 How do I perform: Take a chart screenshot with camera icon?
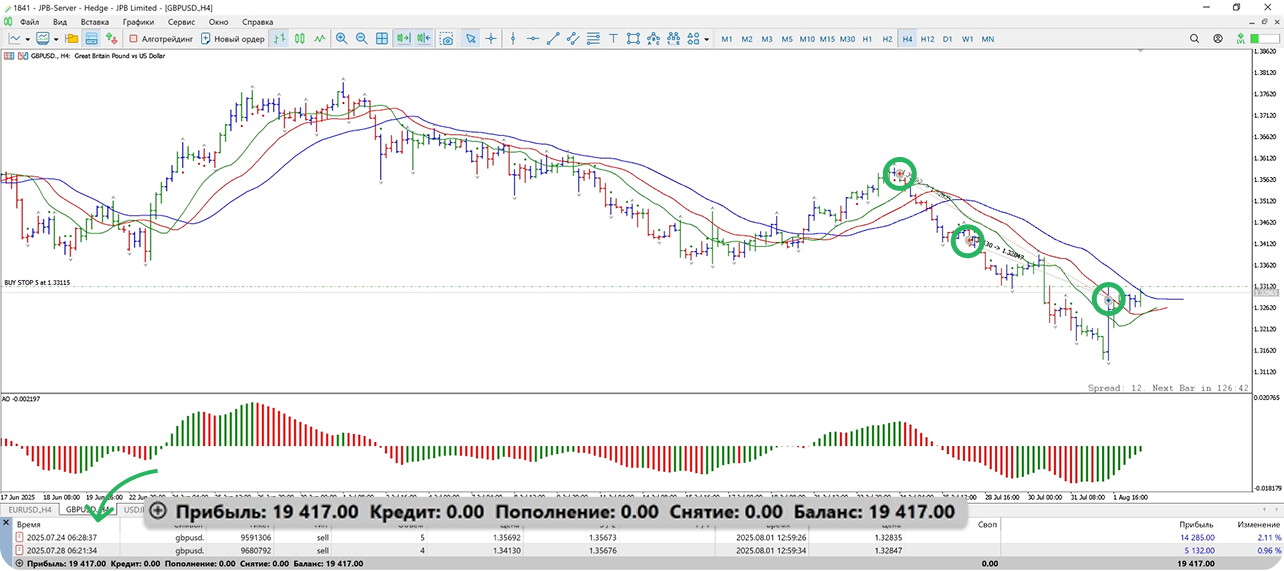[446, 39]
